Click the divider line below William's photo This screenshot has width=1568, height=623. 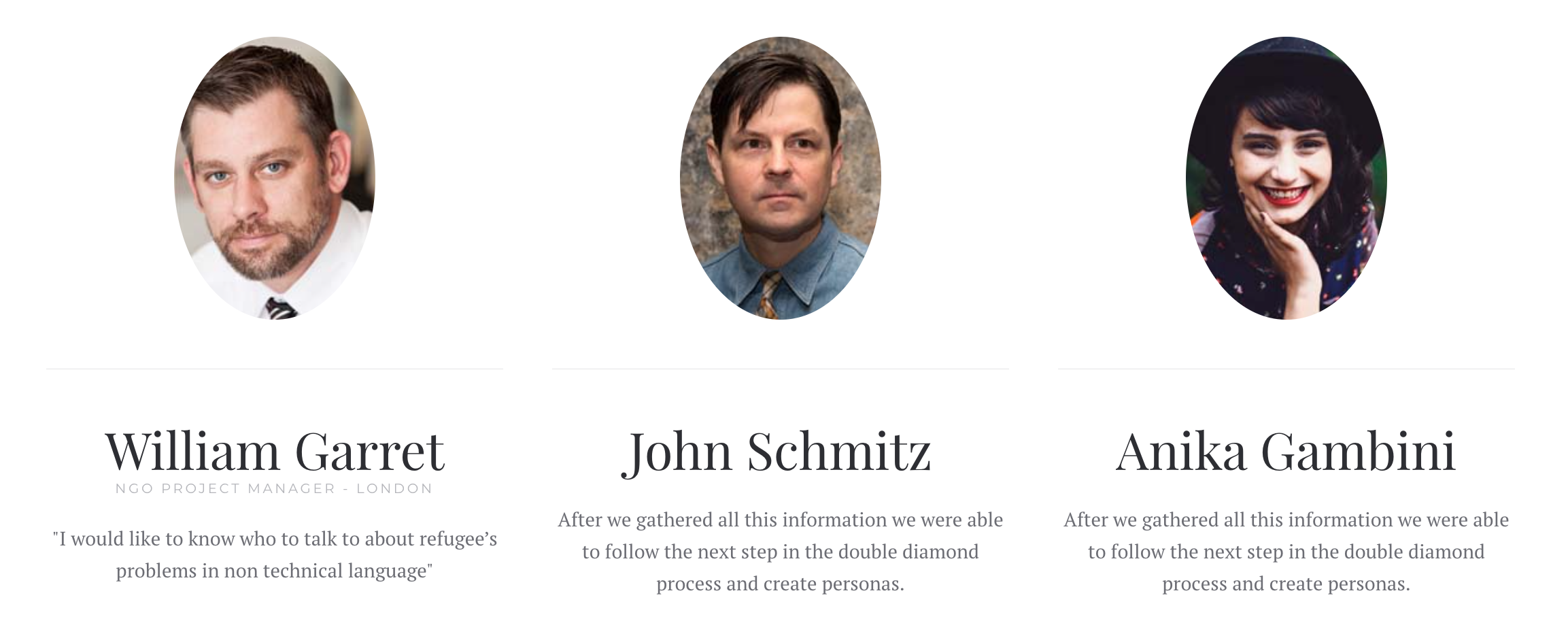tap(275, 369)
